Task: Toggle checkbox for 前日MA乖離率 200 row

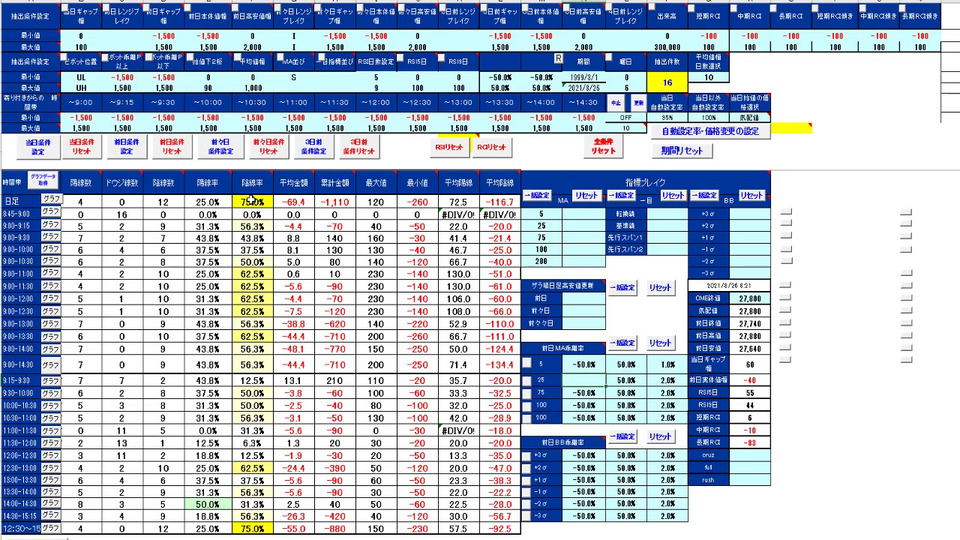Action: click(x=527, y=418)
